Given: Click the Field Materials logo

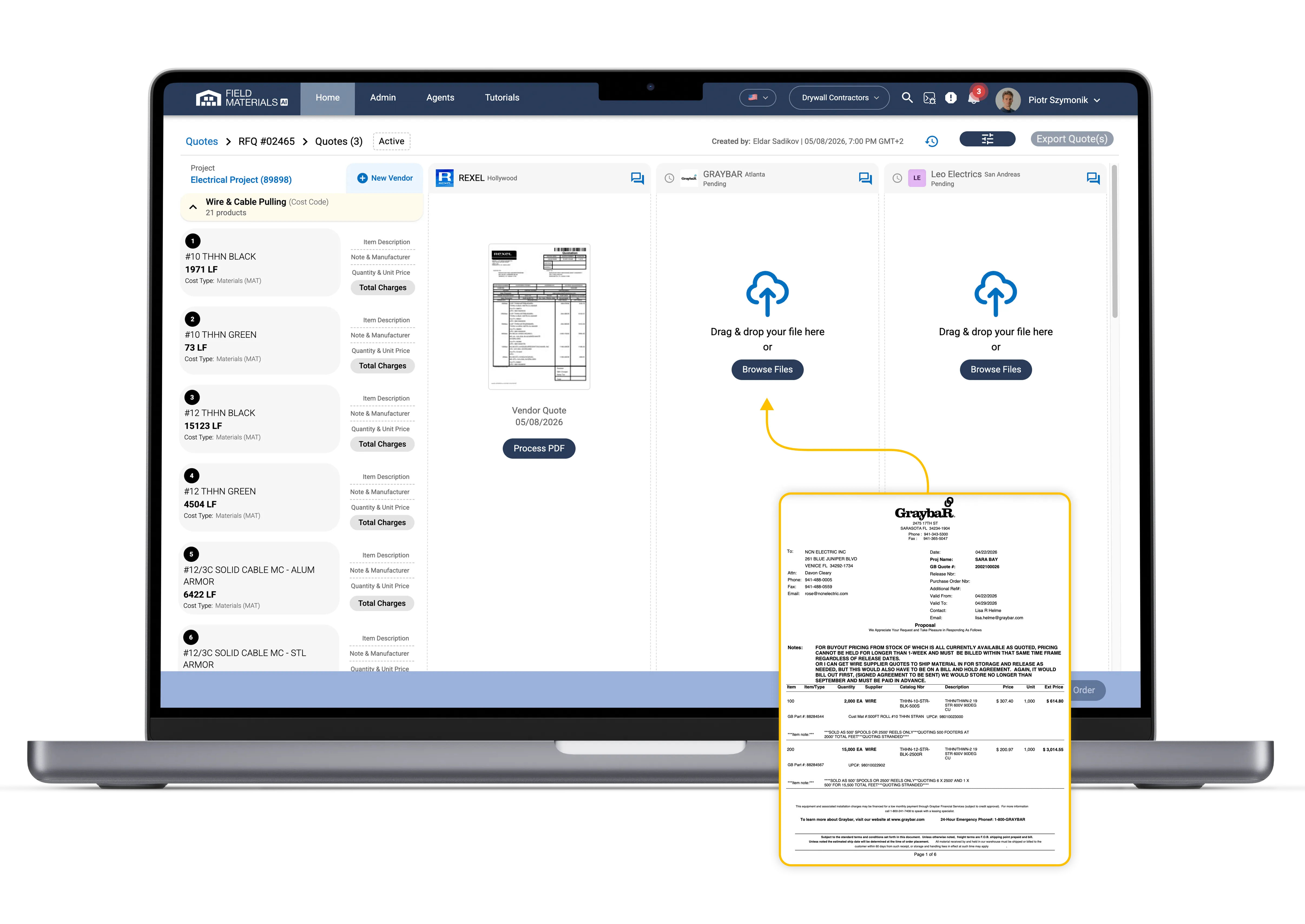Looking at the screenshot, I should (242, 98).
